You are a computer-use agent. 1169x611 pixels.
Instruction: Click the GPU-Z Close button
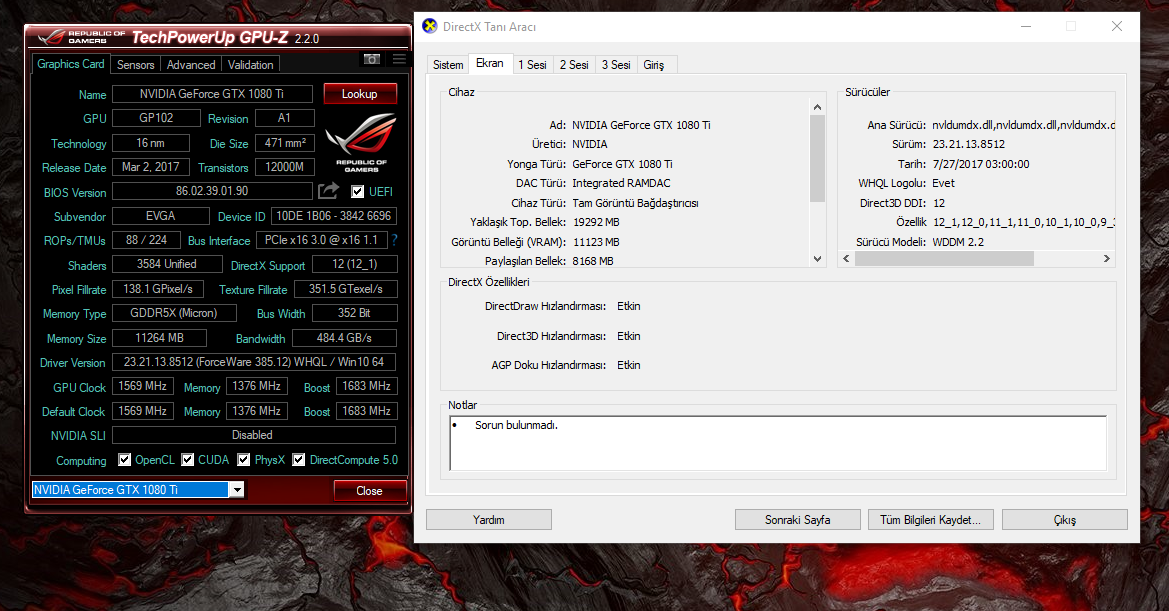click(370, 490)
